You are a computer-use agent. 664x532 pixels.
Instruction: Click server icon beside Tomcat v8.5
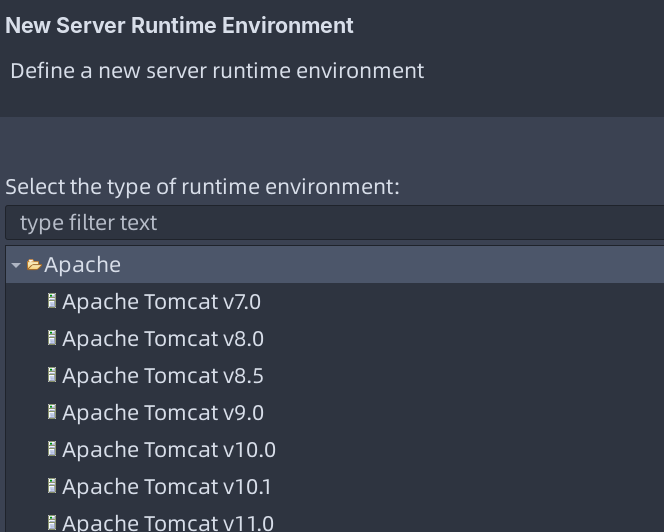(x=52, y=375)
